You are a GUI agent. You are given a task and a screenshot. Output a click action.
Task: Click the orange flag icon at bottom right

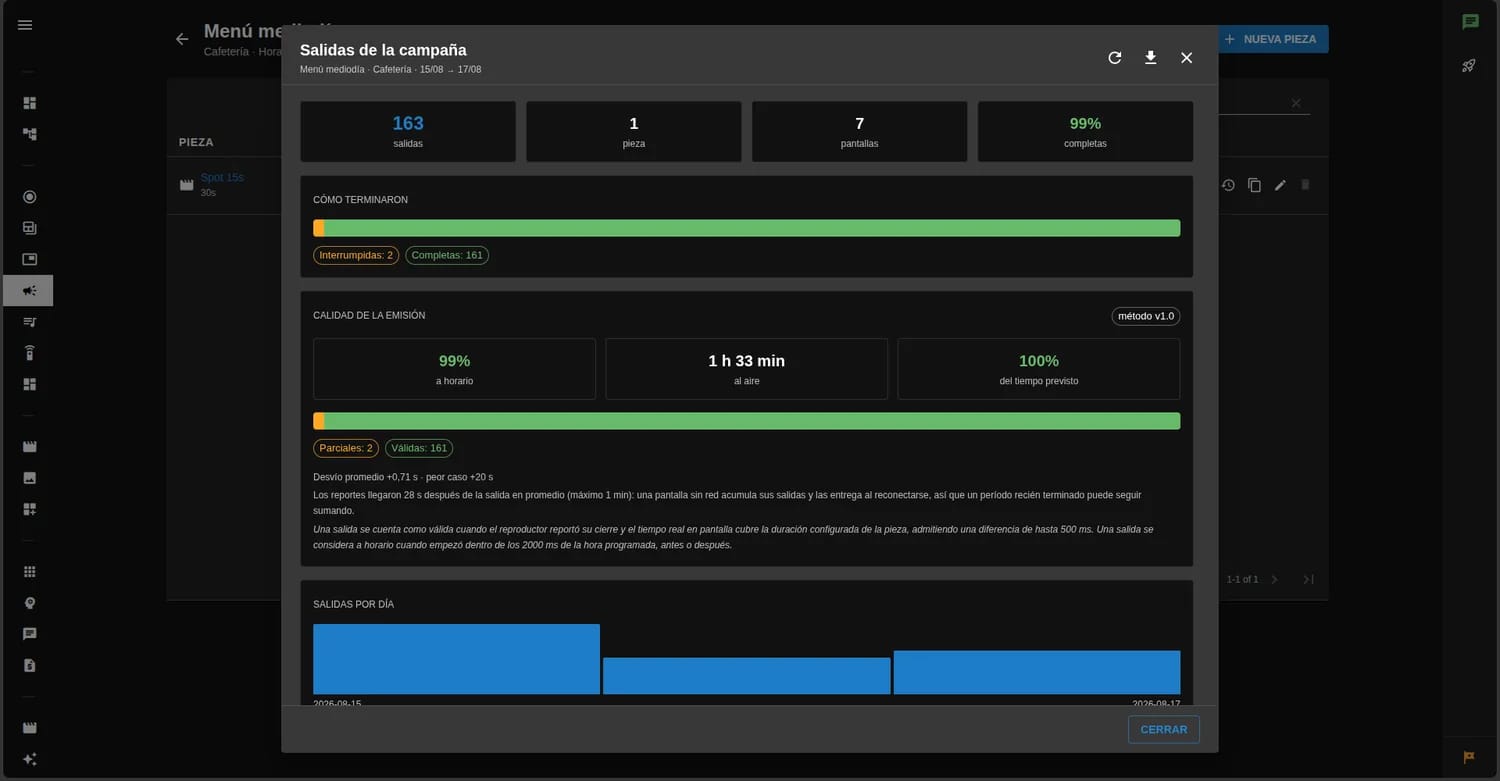click(x=1469, y=757)
